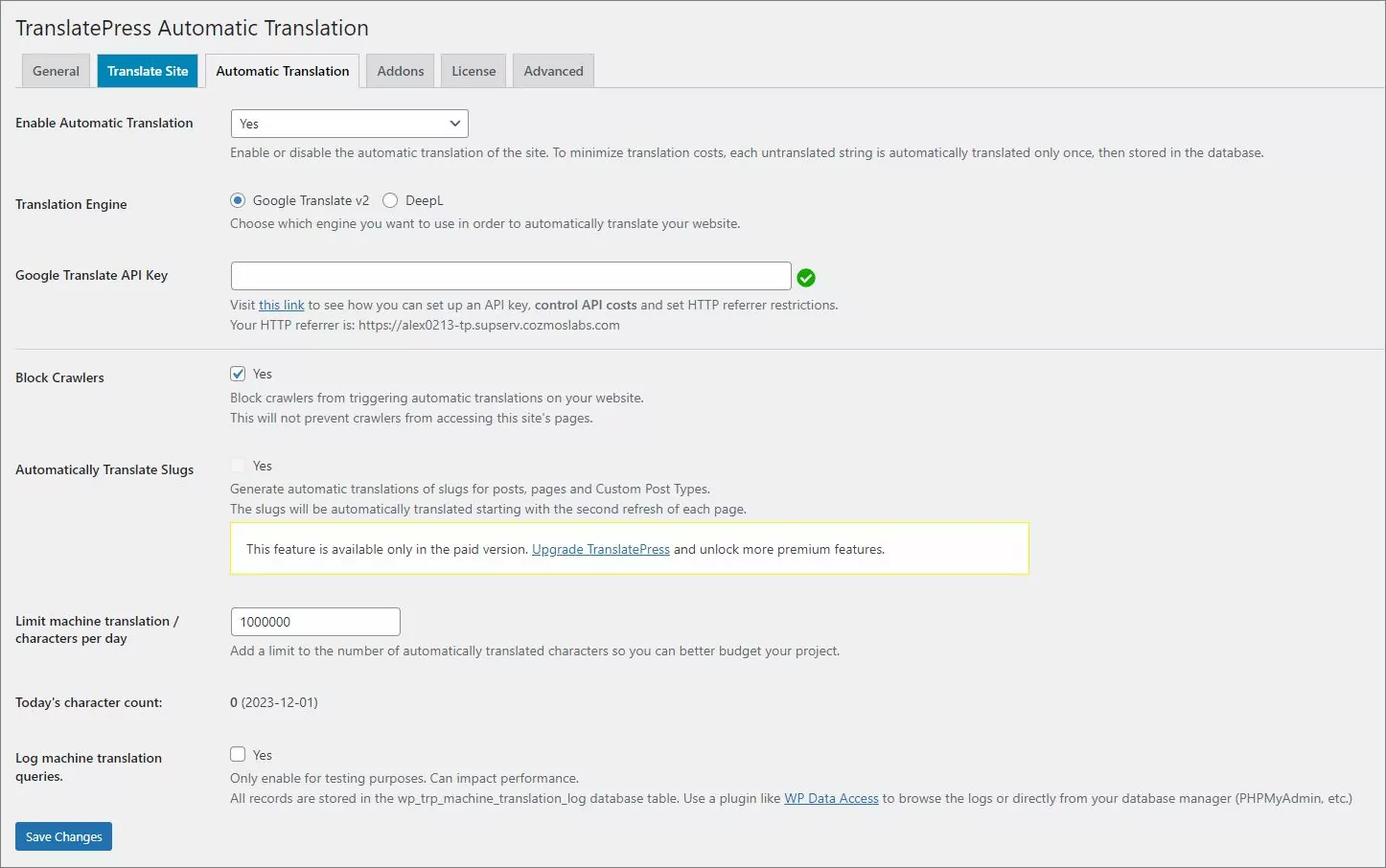This screenshot has height=868, width=1386.
Task: Toggle disabled Automatically Translate Slugs checkbox
Action: [x=238, y=466]
